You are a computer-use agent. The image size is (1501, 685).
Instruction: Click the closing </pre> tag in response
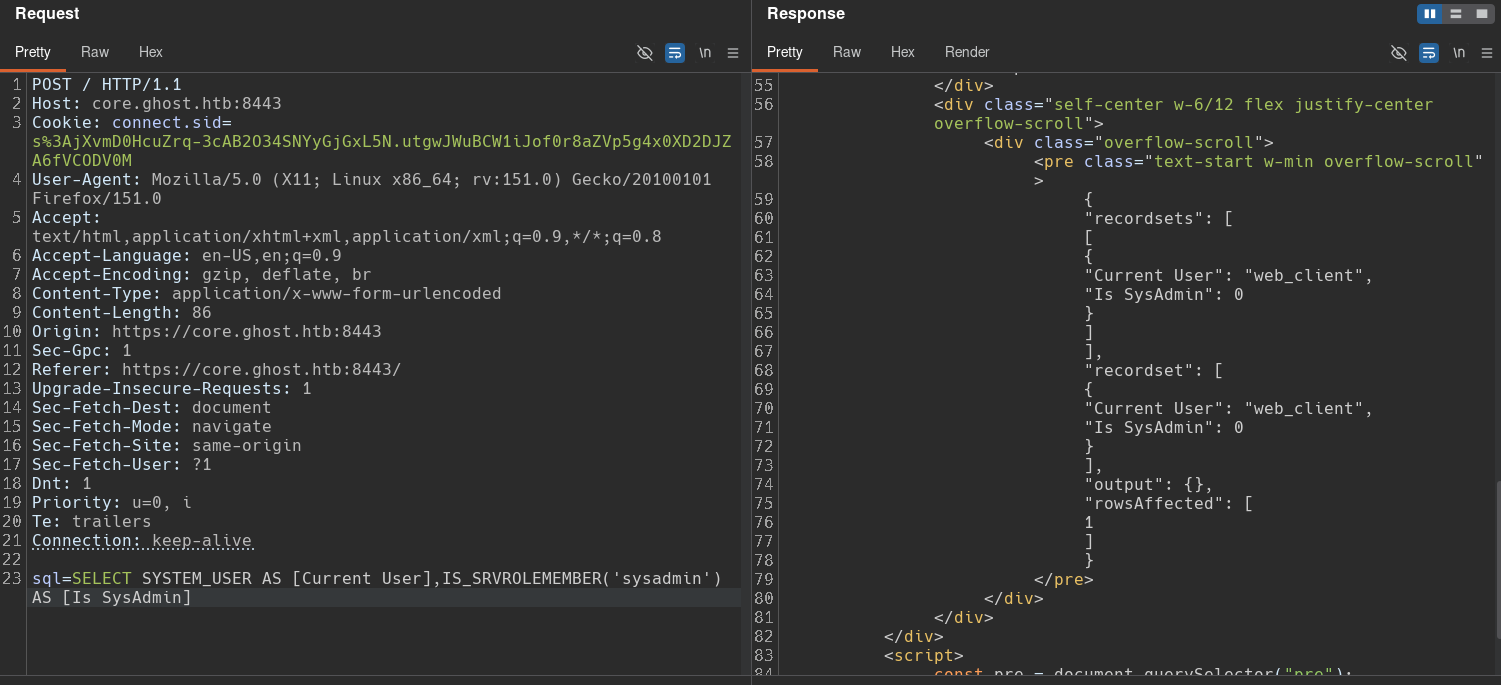1065,579
